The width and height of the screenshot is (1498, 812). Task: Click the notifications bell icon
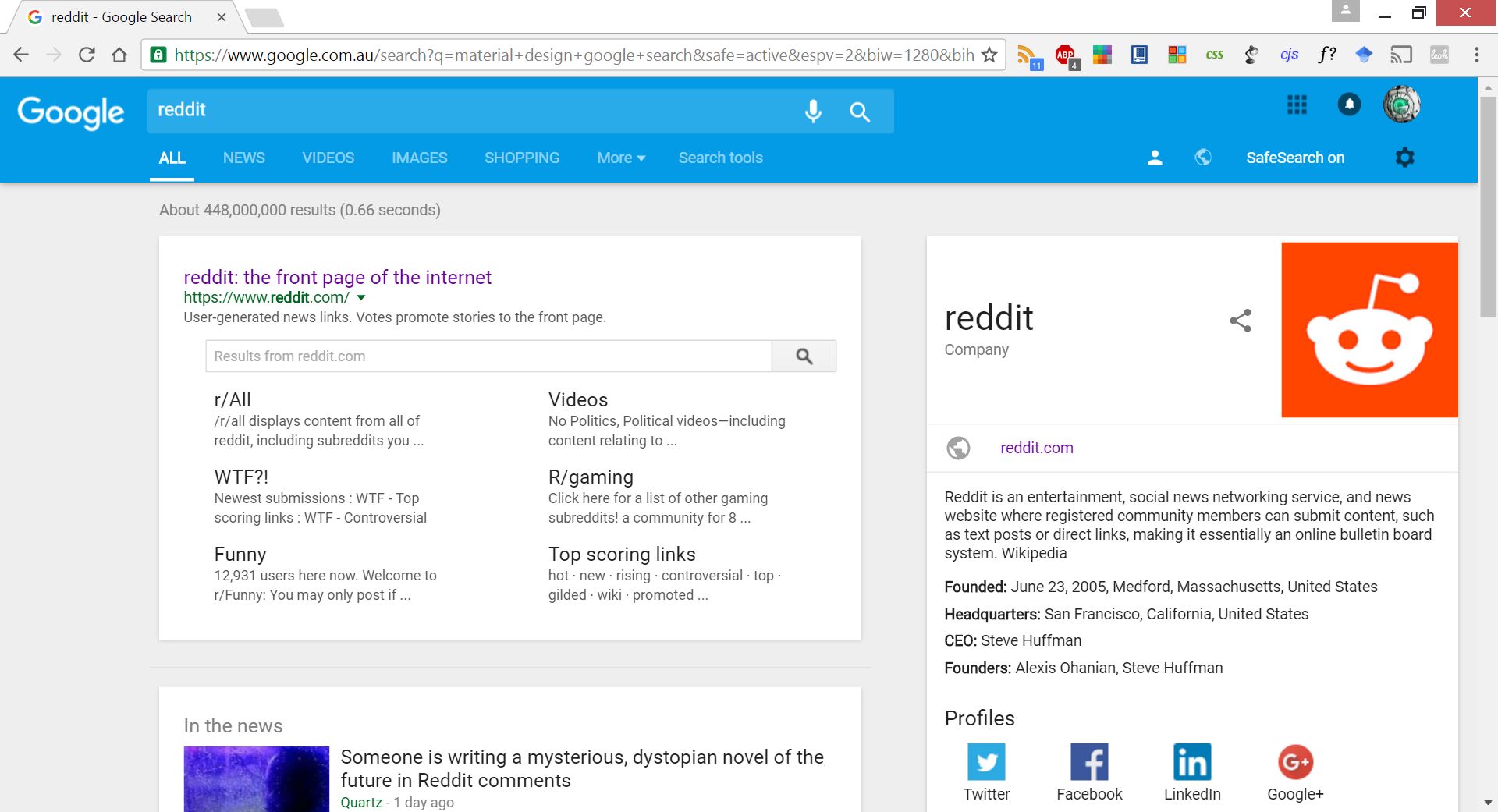tap(1349, 105)
